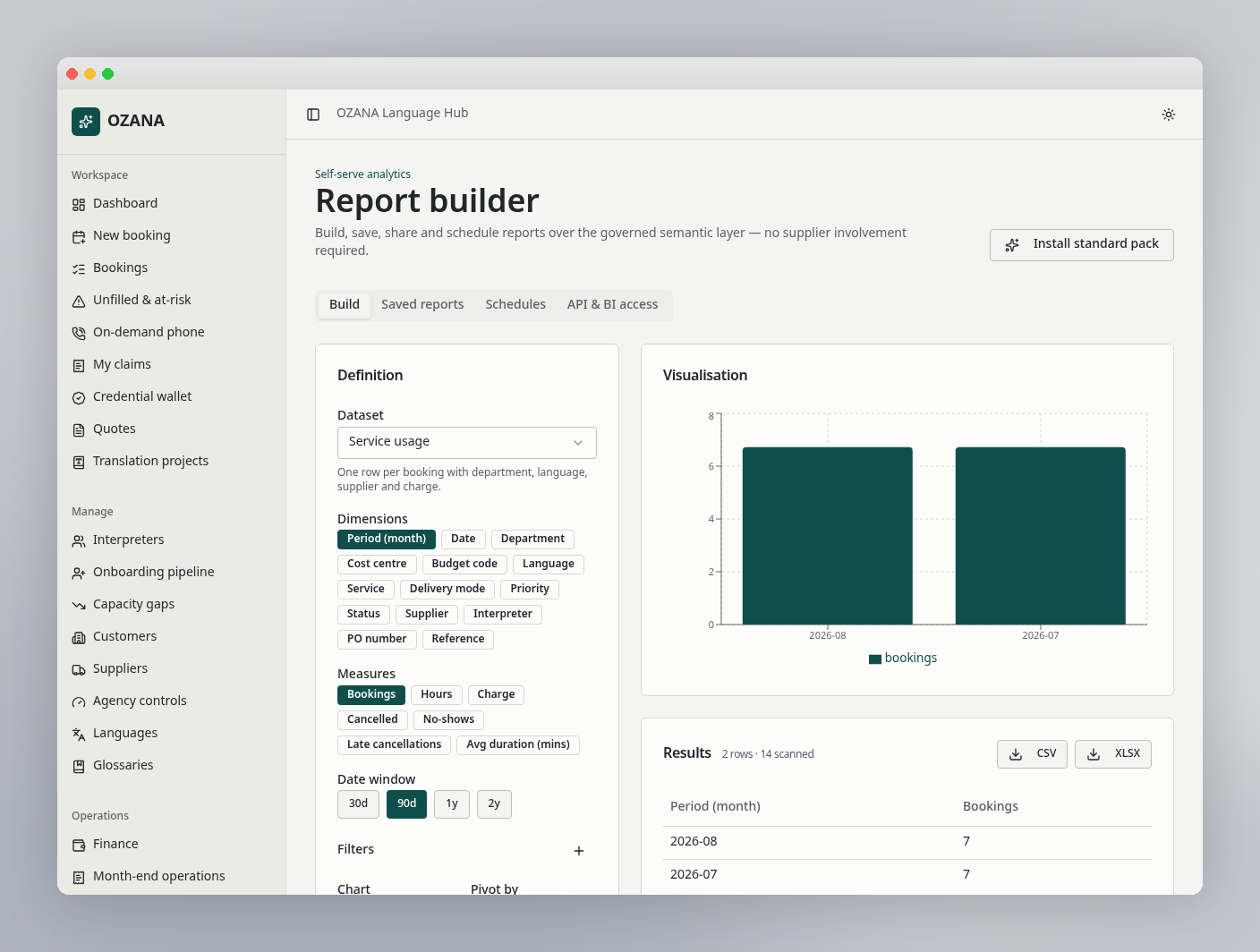This screenshot has height=952, width=1260.
Task: Click the Bookings column header in Results
Action: (x=991, y=807)
